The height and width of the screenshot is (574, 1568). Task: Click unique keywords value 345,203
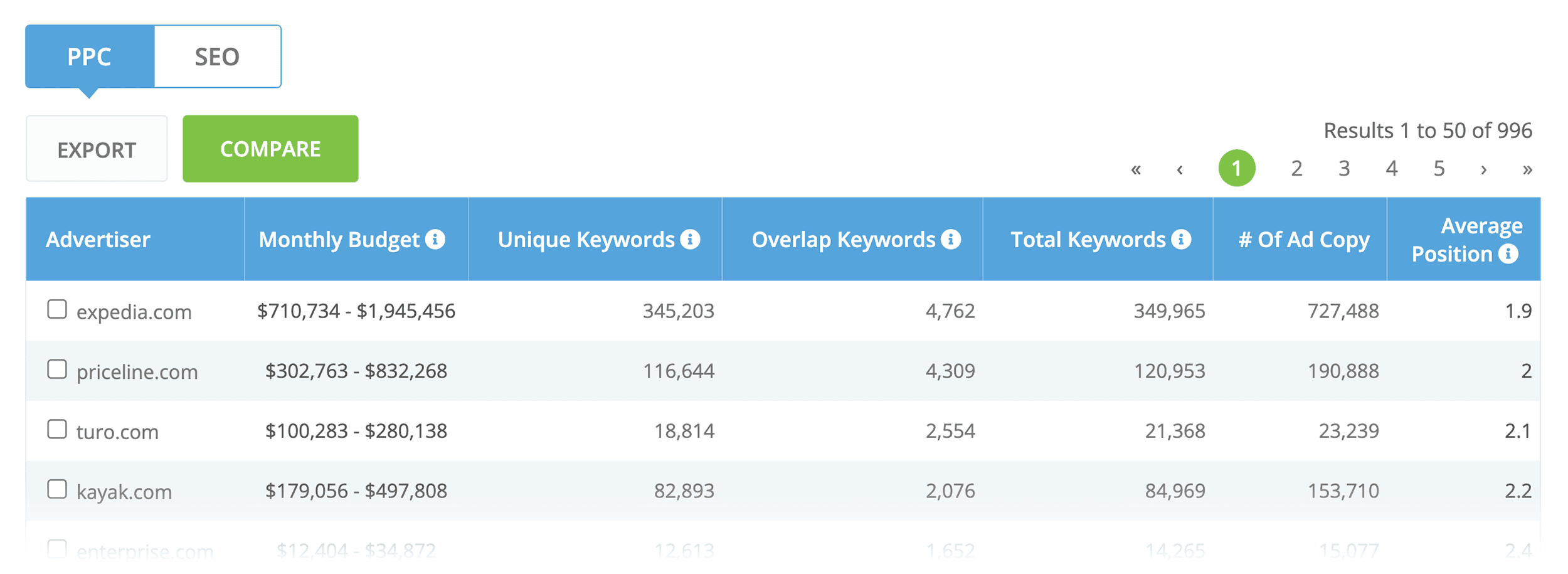[x=679, y=311]
